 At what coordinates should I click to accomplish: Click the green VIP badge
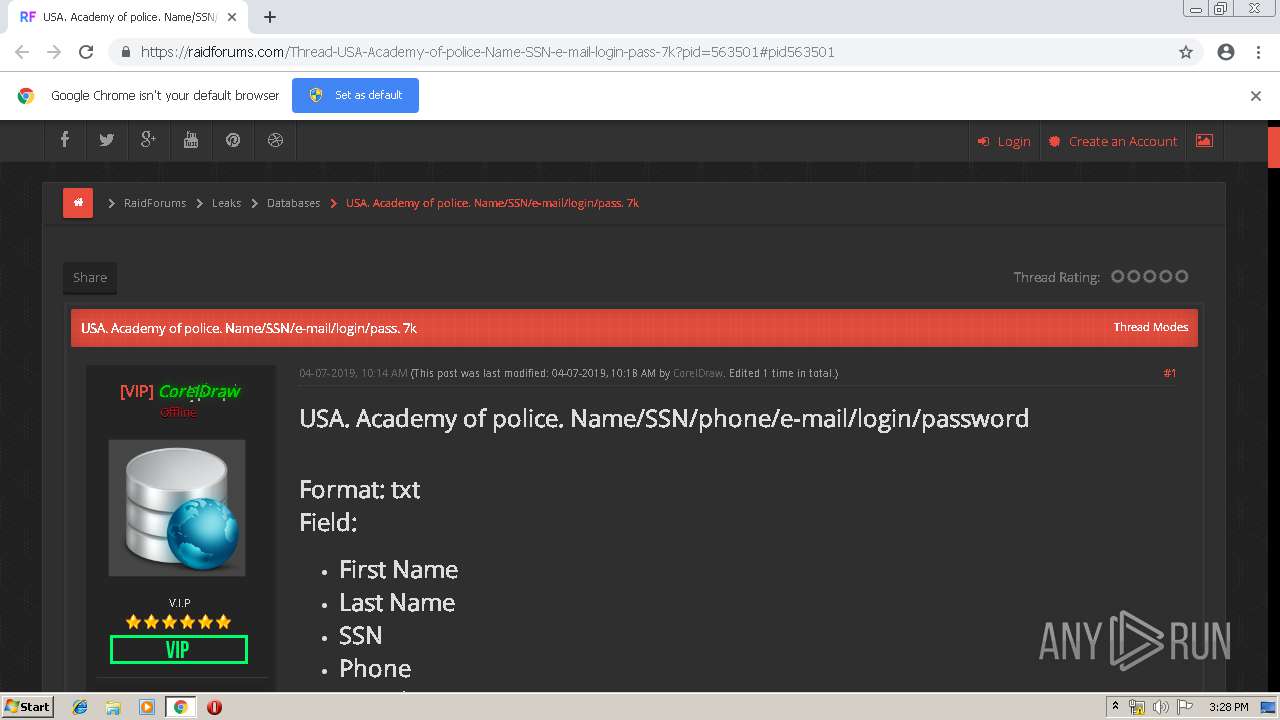[x=178, y=650]
